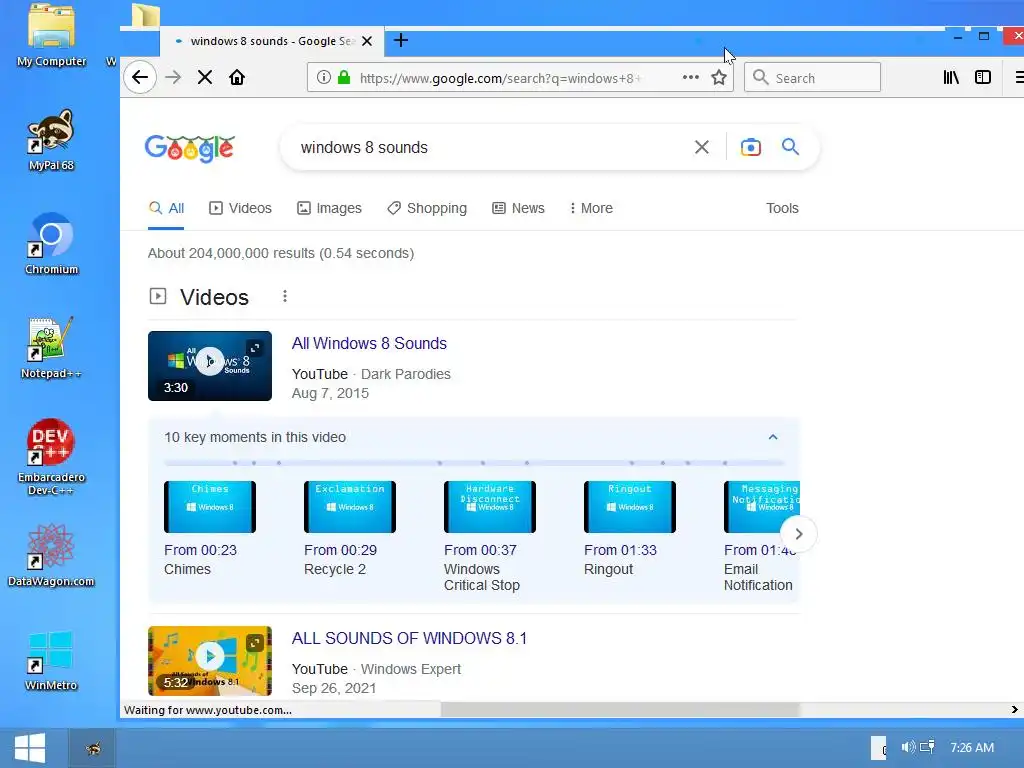Click 'From 00:23' timestamp text
Viewport: 1024px width, 768px height.
tap(200, 551)
